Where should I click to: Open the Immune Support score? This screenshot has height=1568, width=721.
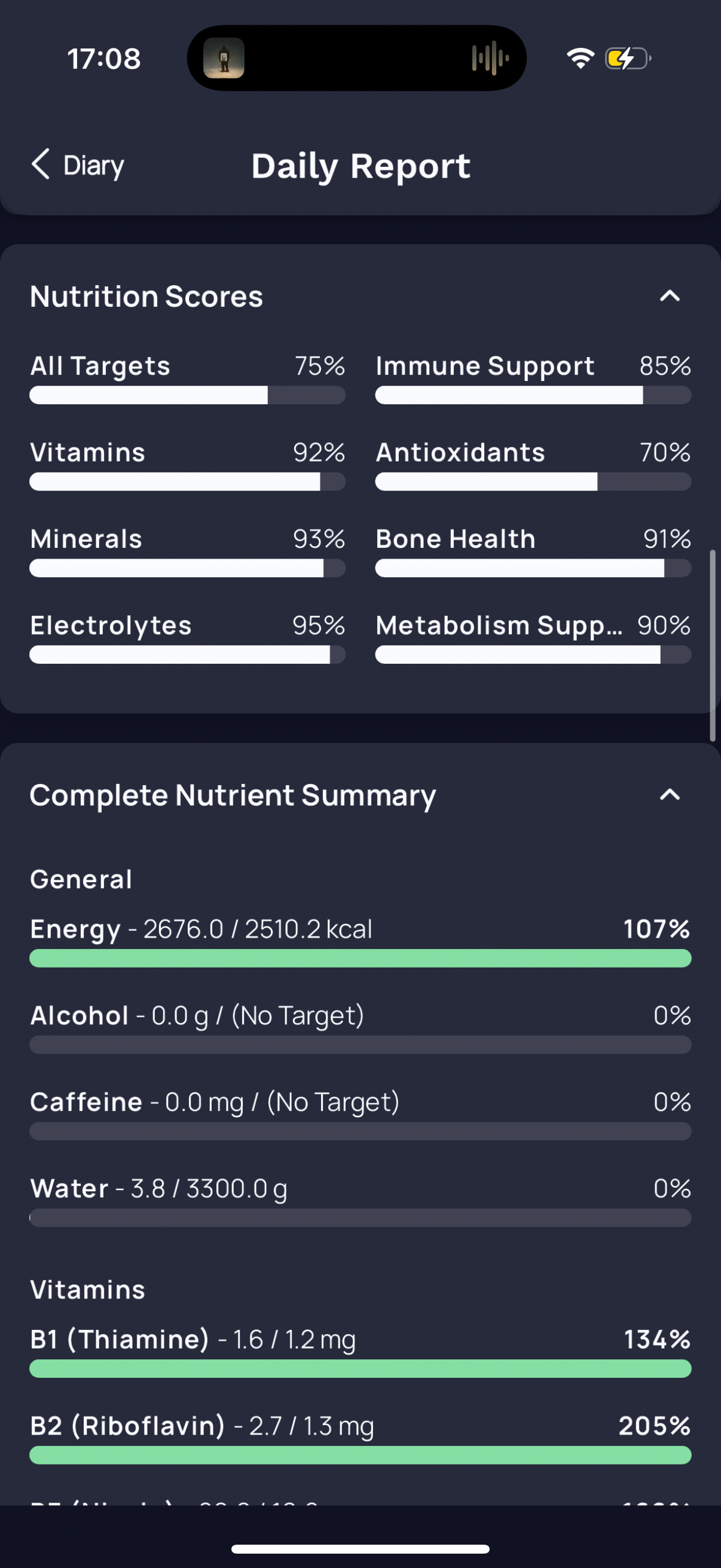pyautogui.click(x=533, y=379)
